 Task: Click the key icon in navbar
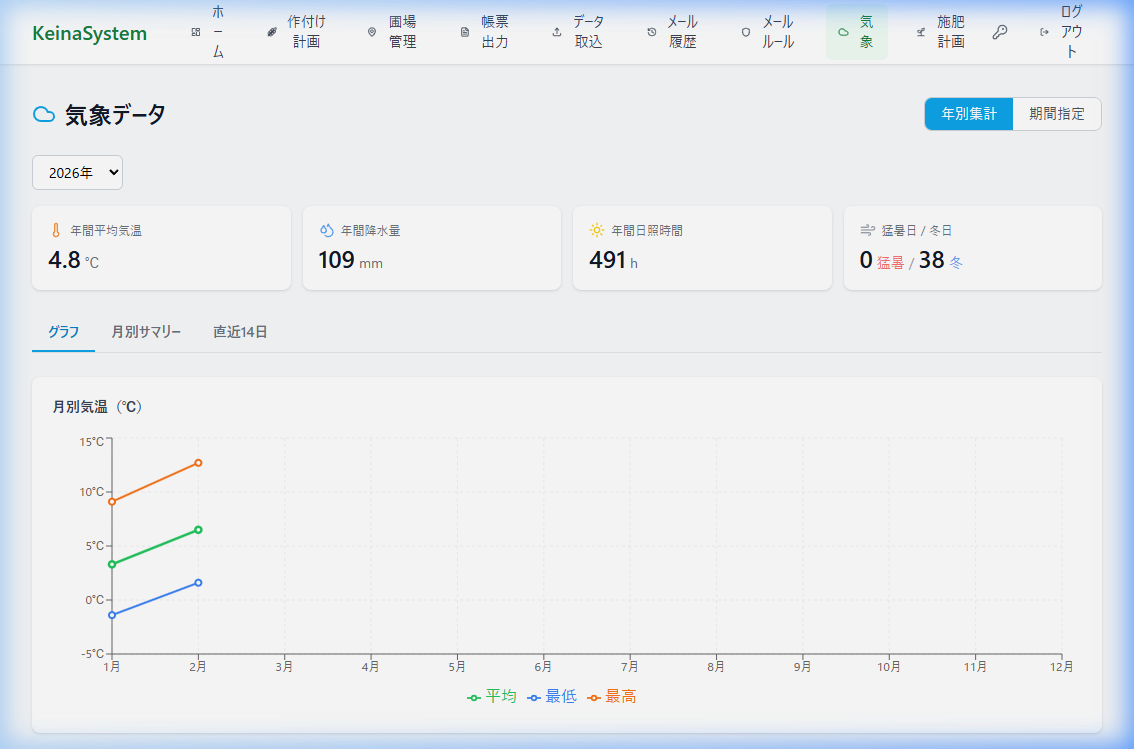[x=999, y=32]
